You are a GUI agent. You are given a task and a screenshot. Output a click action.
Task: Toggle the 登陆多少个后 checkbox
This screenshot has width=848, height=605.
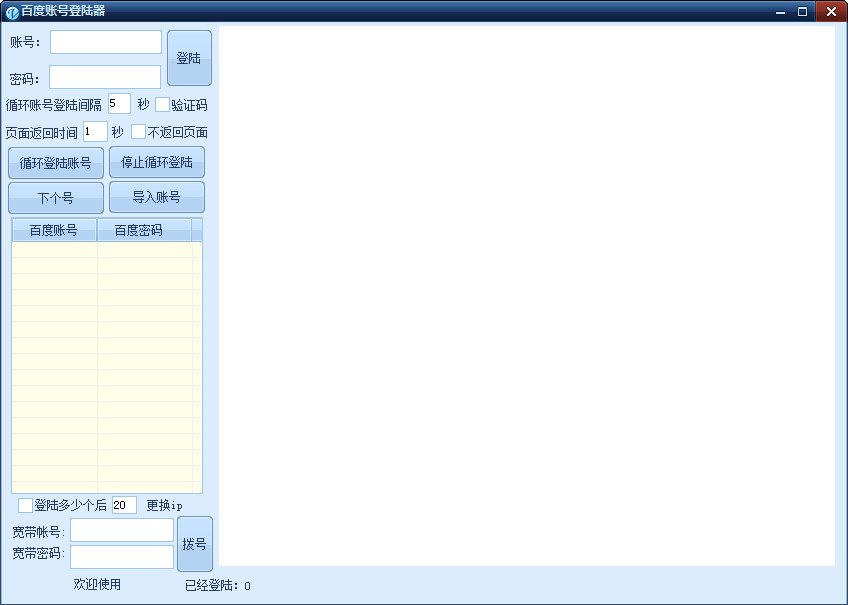tap(25, 505)
